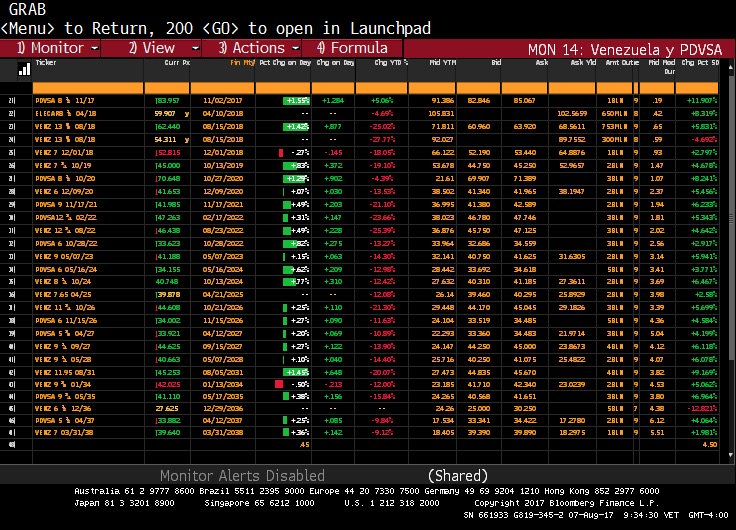
Task: Select ELECAR8 ½ 04/18 ticker
Action: pyautogui.click(x=65, y=114)
